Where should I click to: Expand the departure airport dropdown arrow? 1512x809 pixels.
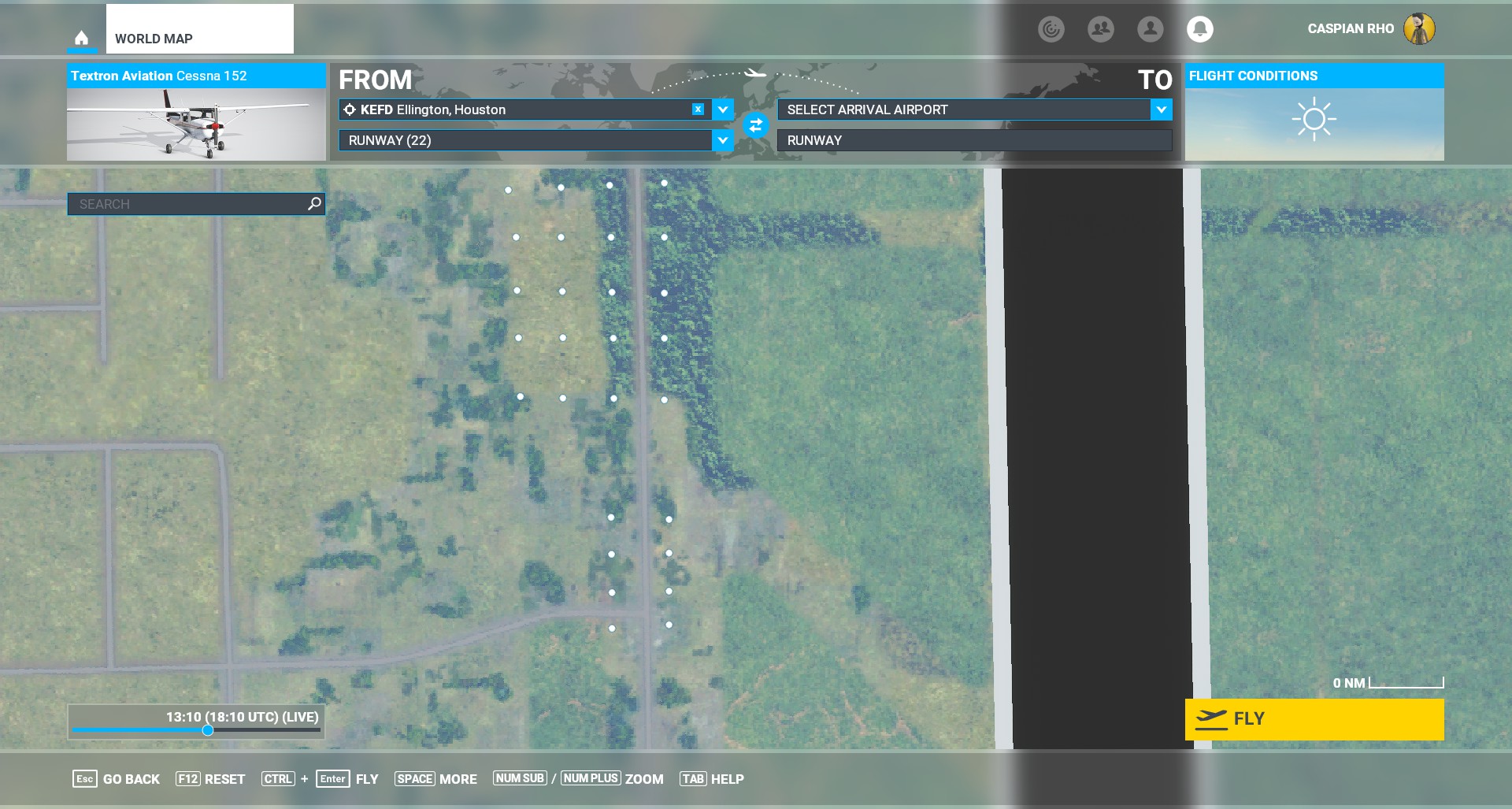[x=723, y=109]
